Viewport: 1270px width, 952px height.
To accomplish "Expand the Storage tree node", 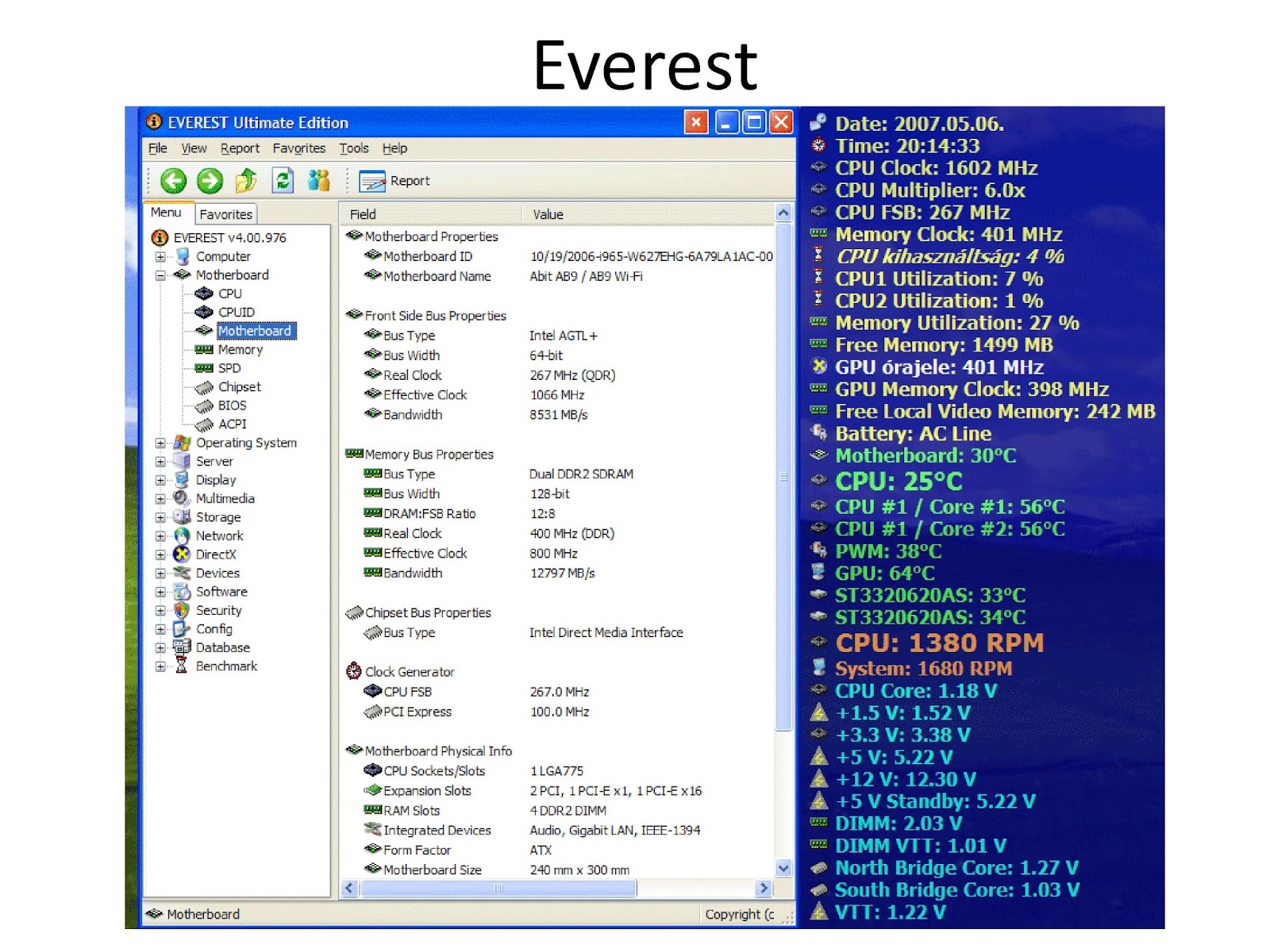I will tap(160, 518).
